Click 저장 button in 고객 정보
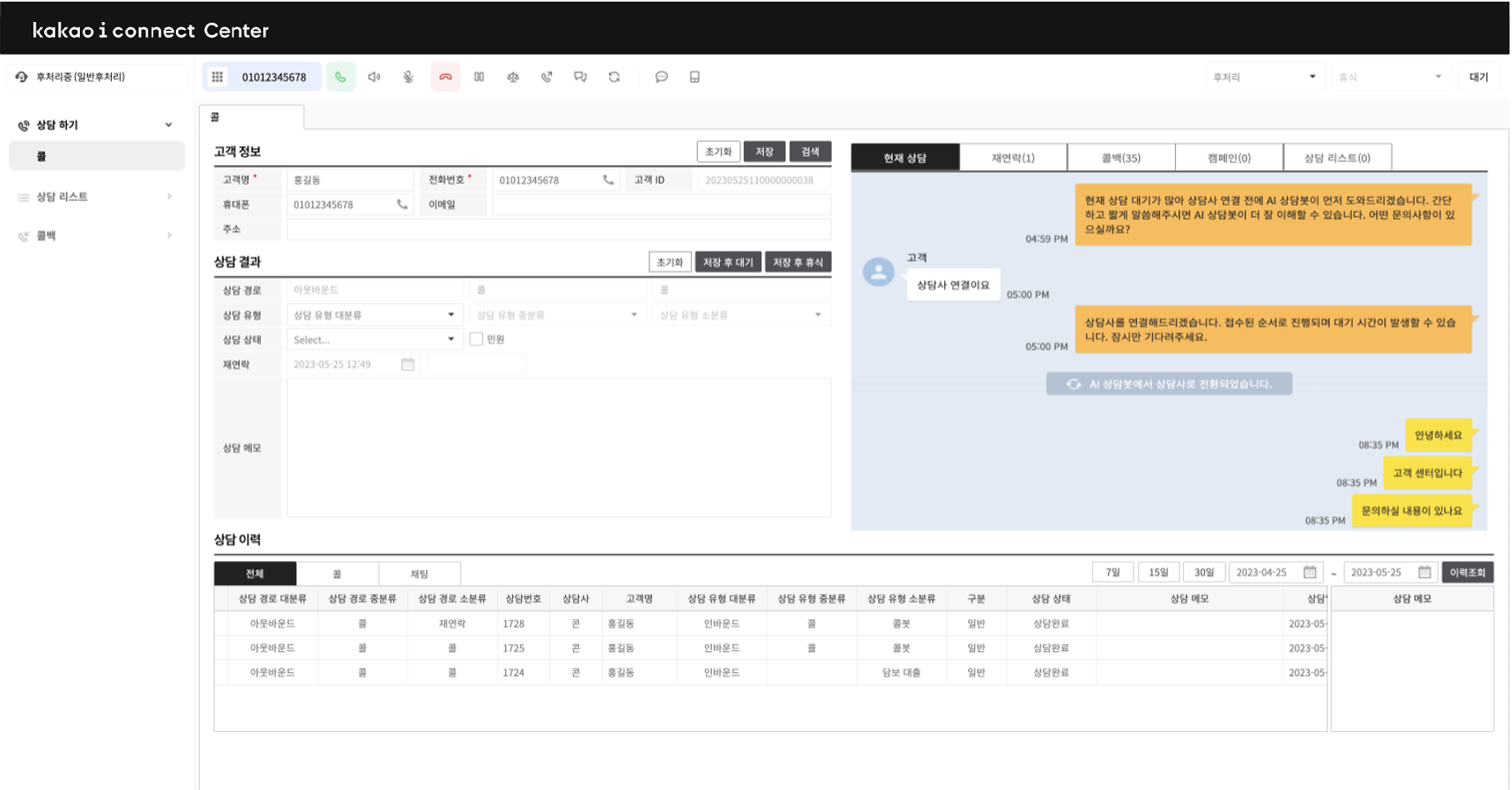Image resolution: width=1512 pixels, height=790 pixels. tap(765, 151)
